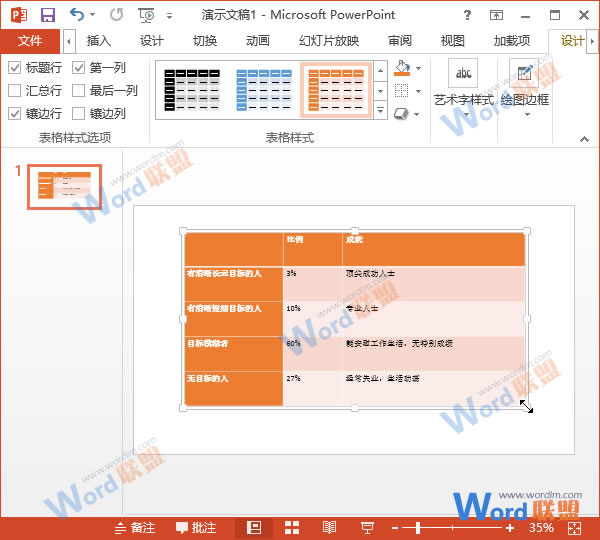Viewport: 600px width, 540px height.
Task: Click the PowerPoint application icon
Action: pyautogui.click(x=19, y=15)
